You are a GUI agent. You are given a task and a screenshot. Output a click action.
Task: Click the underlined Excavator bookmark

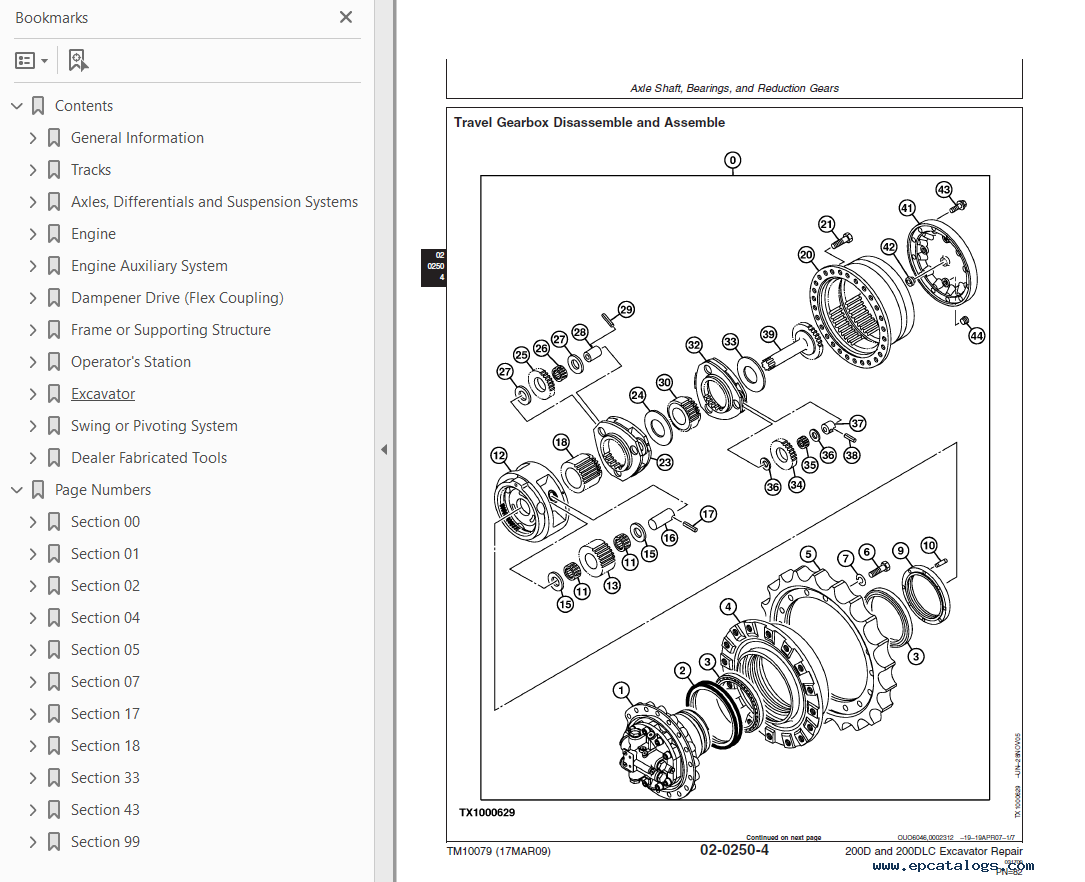click(103, 394)
